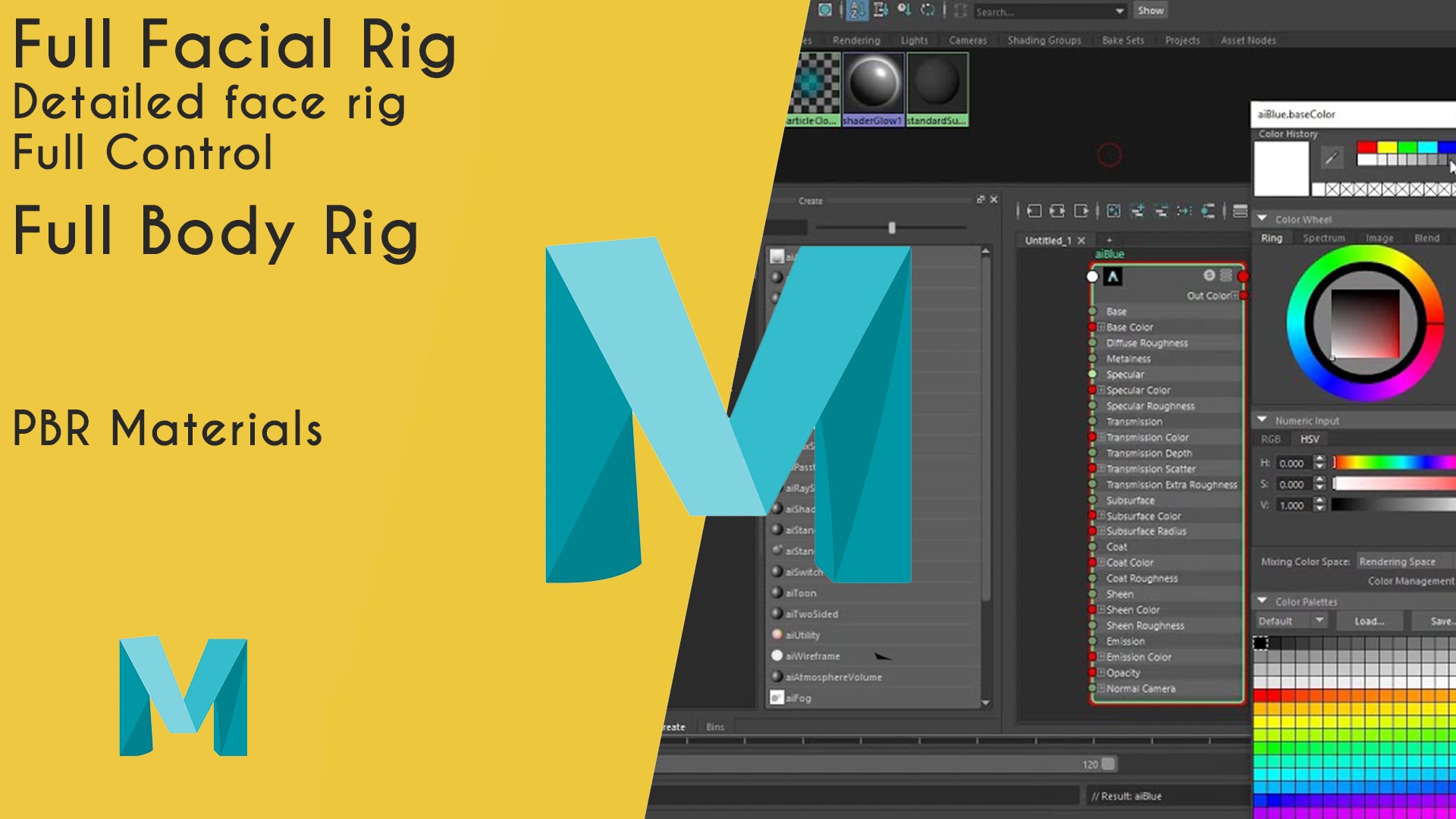Click the output connections graph icon

point(1081,211)
